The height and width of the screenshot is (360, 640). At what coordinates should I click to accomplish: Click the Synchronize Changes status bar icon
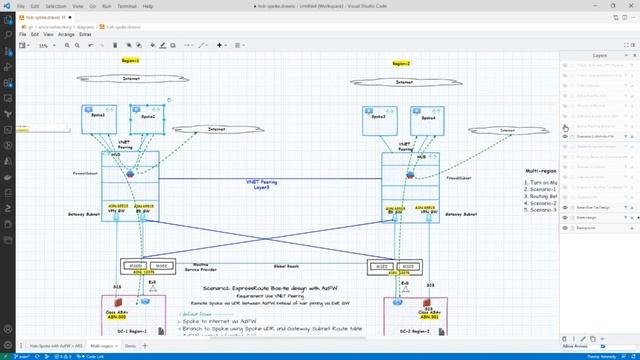pyautogui.click(x=37, y=356)
